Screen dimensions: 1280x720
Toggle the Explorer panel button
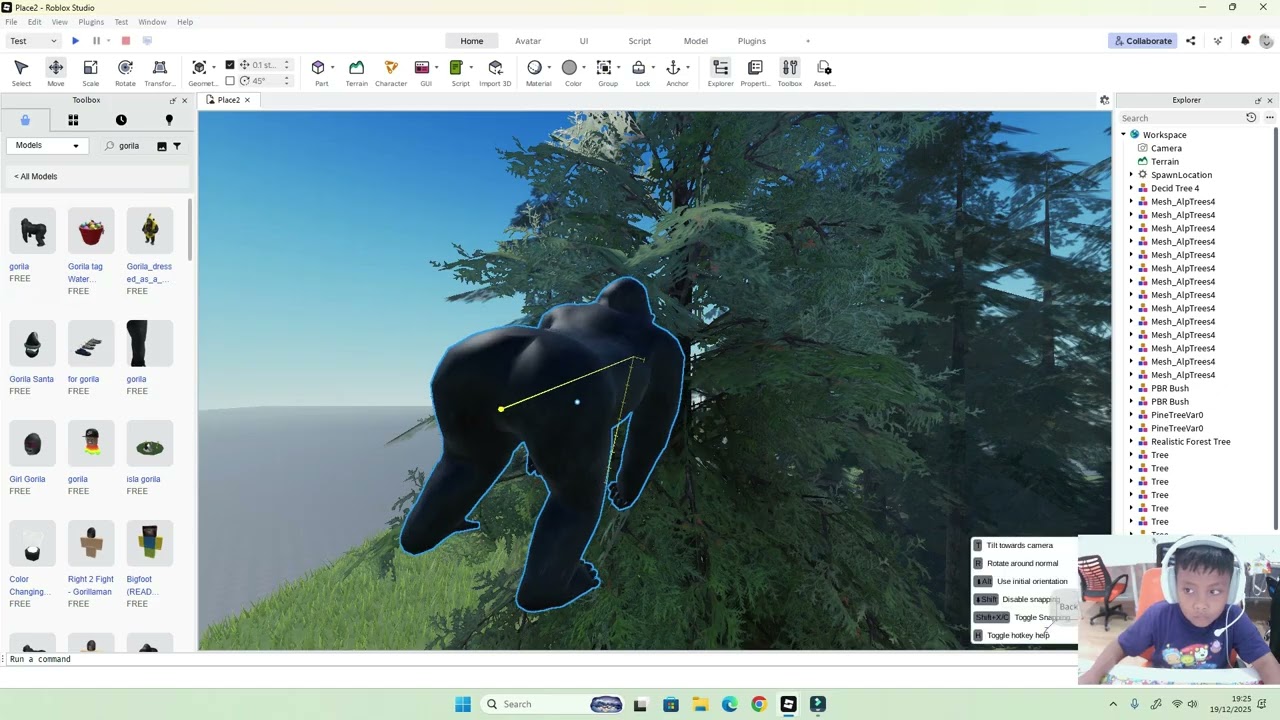pyautogui.click(x=720, y=72)
